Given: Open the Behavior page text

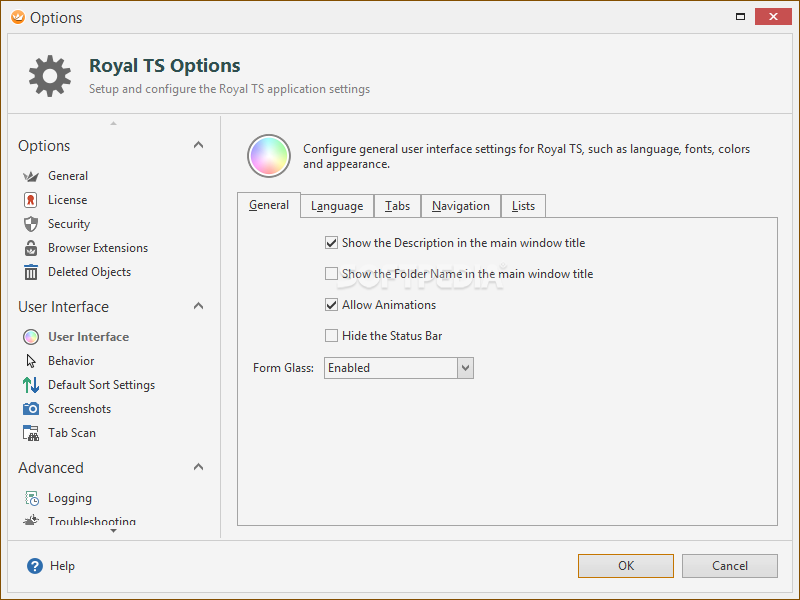Looking at the screenshot, I should click(71, 361).
